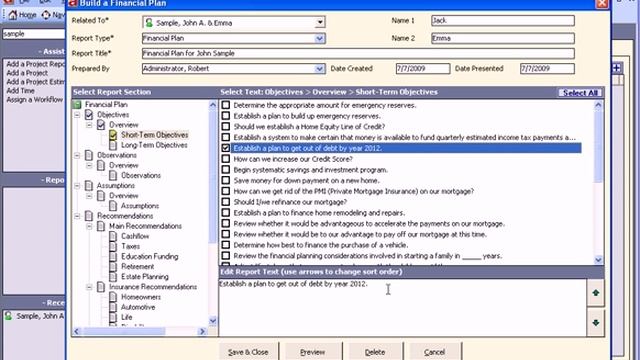Open the Prepared By dropdown
This screenshot has width=640, height=360.
coord(320,69)
